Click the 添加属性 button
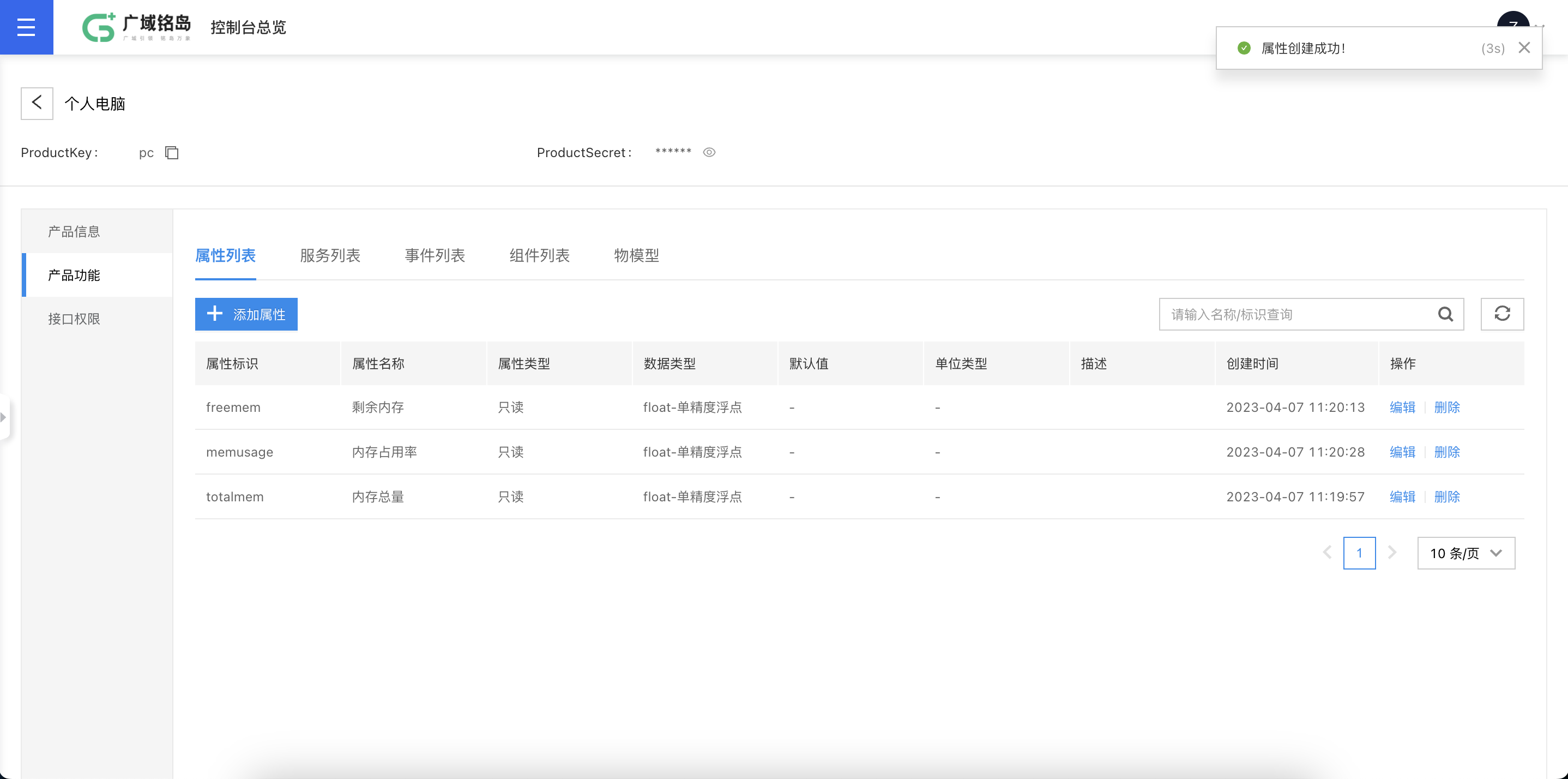The image size is (1568, 779). point(246,314)
